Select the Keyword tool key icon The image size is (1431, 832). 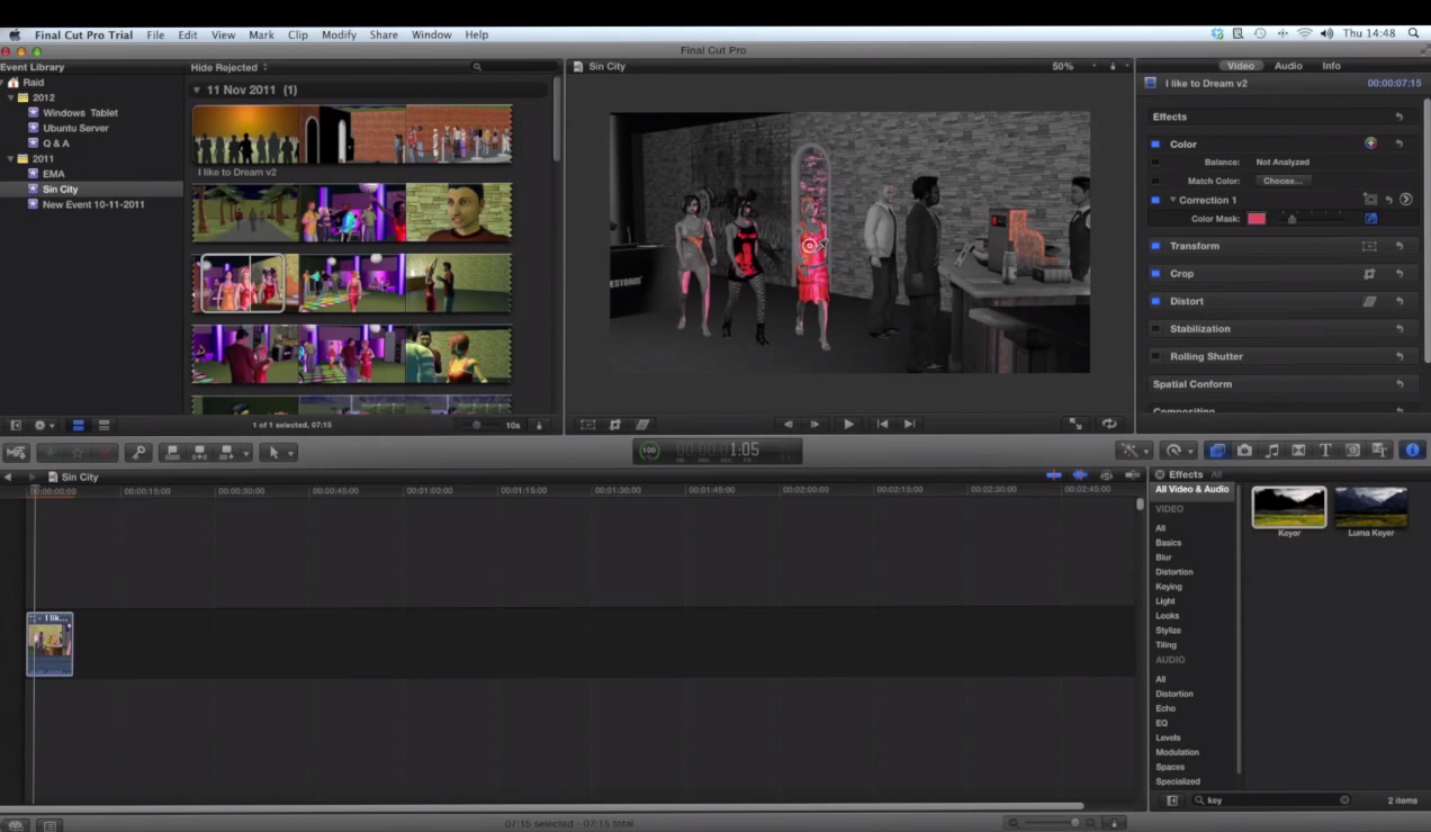click(139, 451)
